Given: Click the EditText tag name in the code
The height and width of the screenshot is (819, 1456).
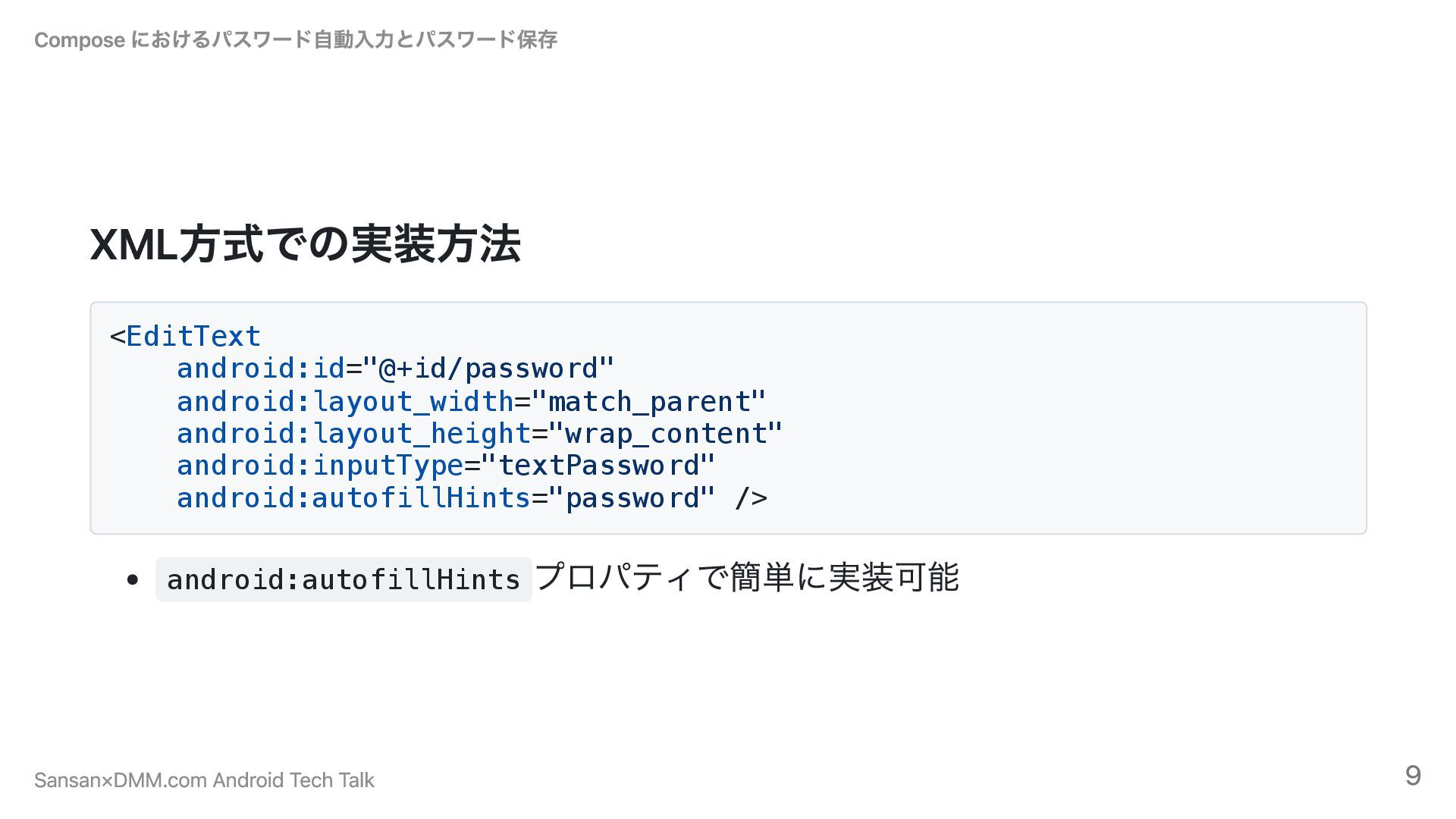Looking at the screenshot, I should (193, 336).
